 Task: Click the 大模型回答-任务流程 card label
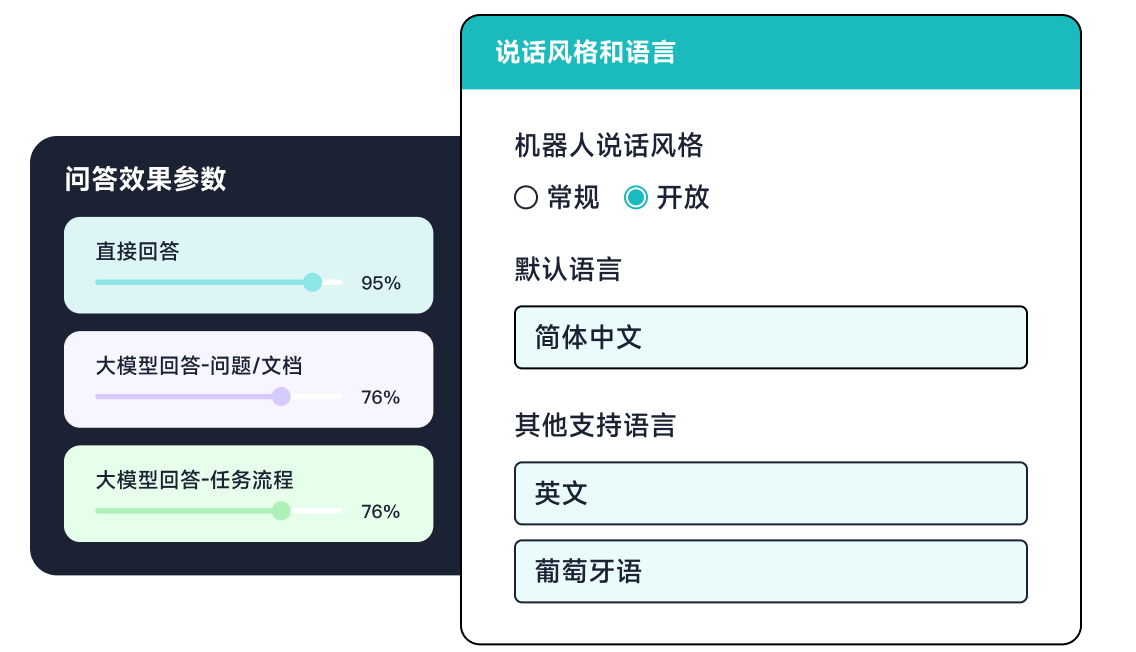[194, 481]
